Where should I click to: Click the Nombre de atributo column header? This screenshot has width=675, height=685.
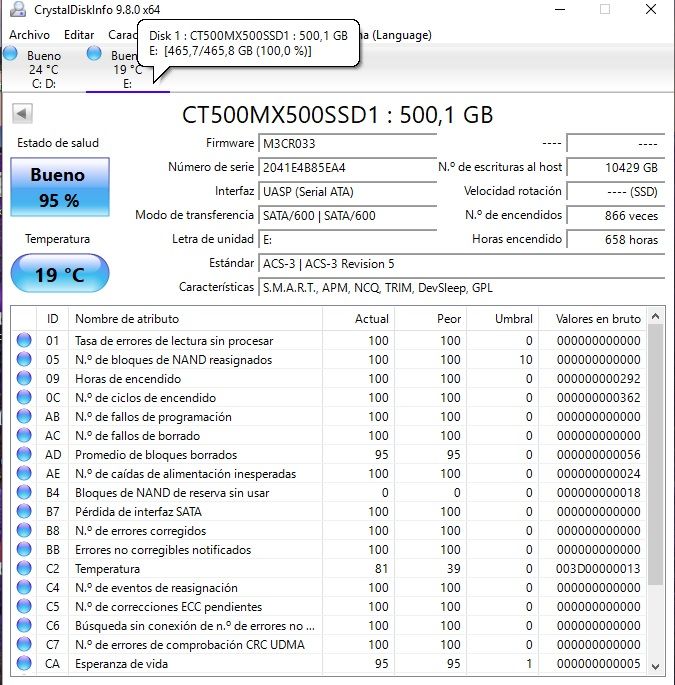point(195,318)
